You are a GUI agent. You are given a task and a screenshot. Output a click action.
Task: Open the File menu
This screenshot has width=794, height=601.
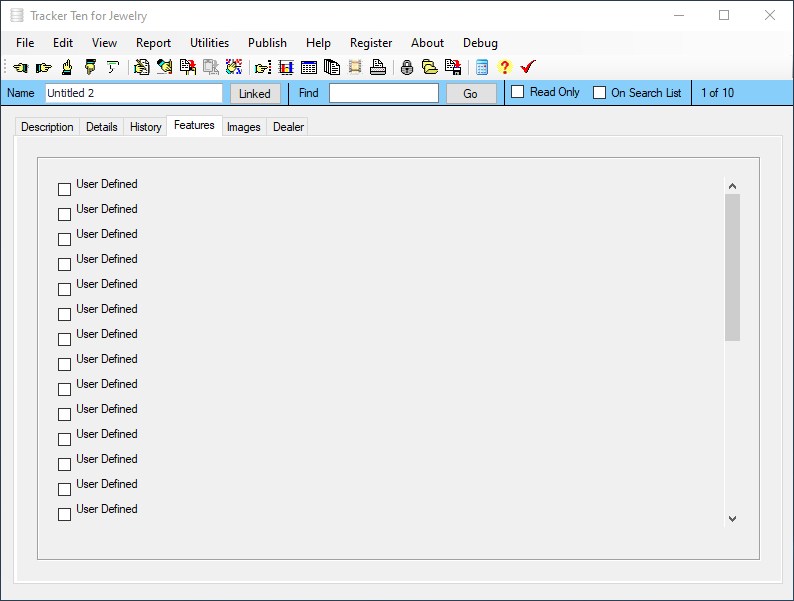pos(25,43)
